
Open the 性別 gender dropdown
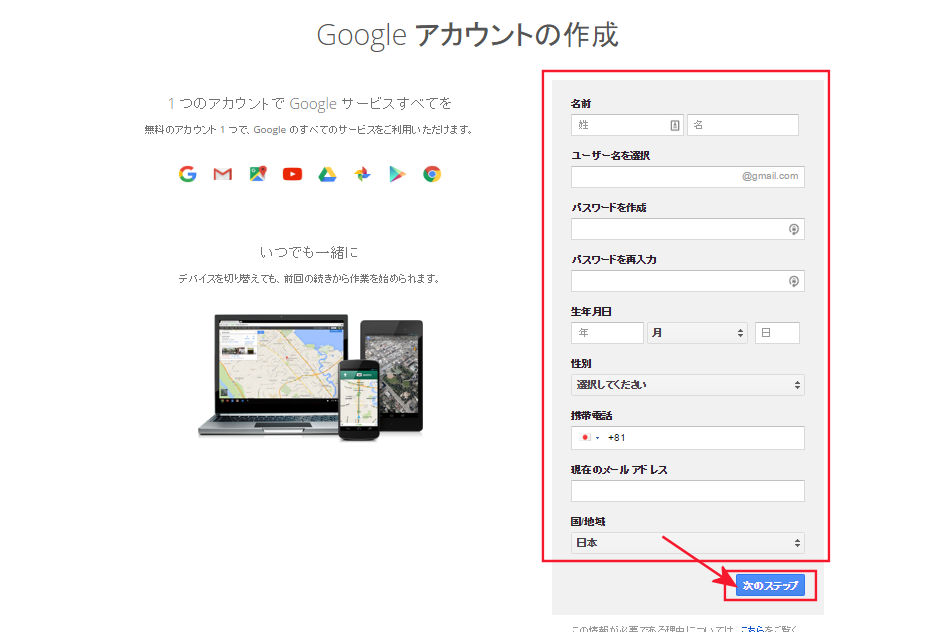click(x=688, y=385)
